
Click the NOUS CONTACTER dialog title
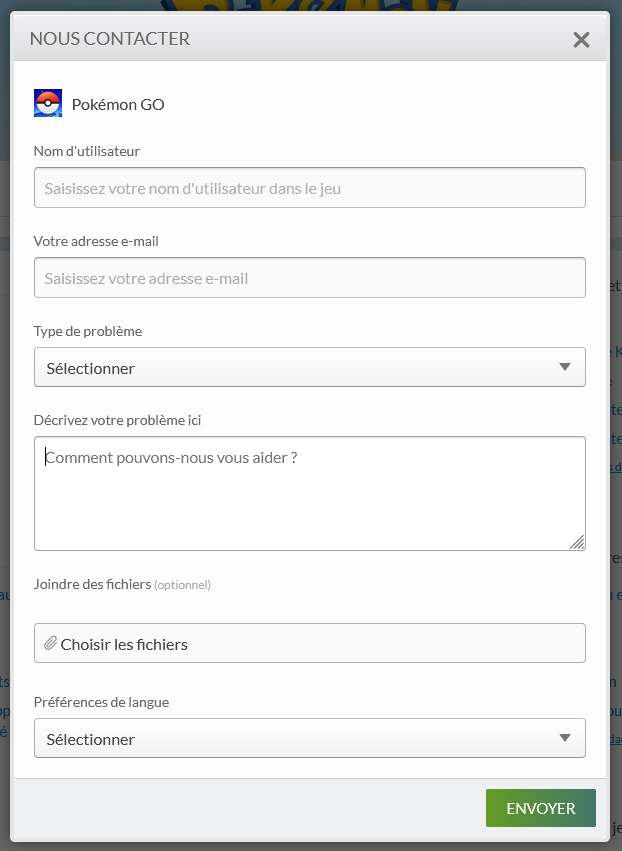tap(110, 39)
